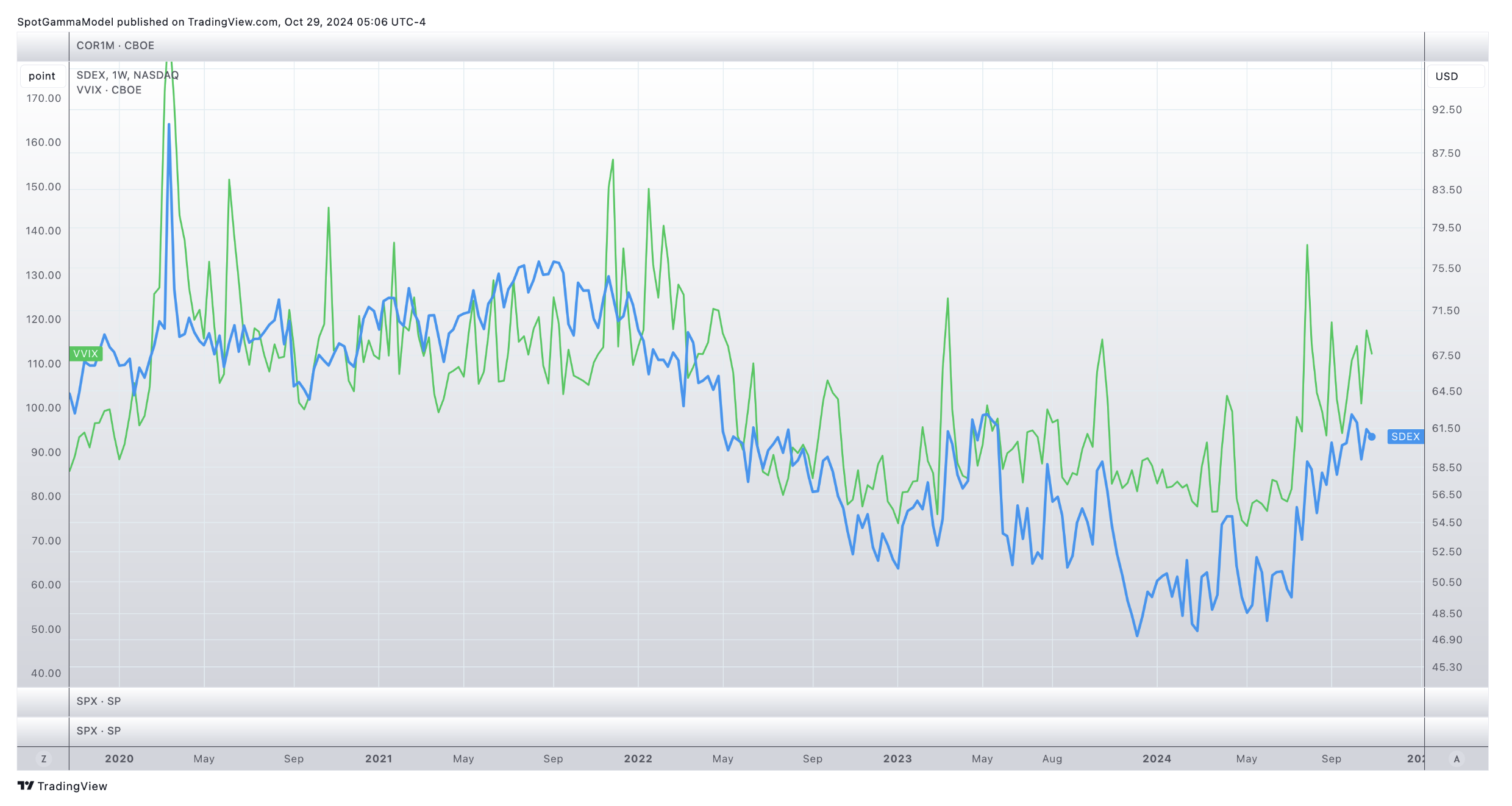Click the TradingView logo
This screenshot has height=806, width=1512.
tap(62, 786)
